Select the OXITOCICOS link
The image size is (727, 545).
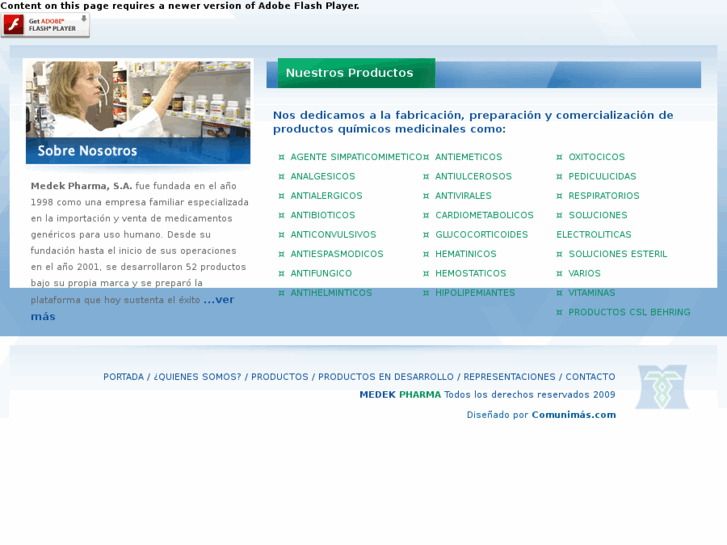tap(597, 157)
